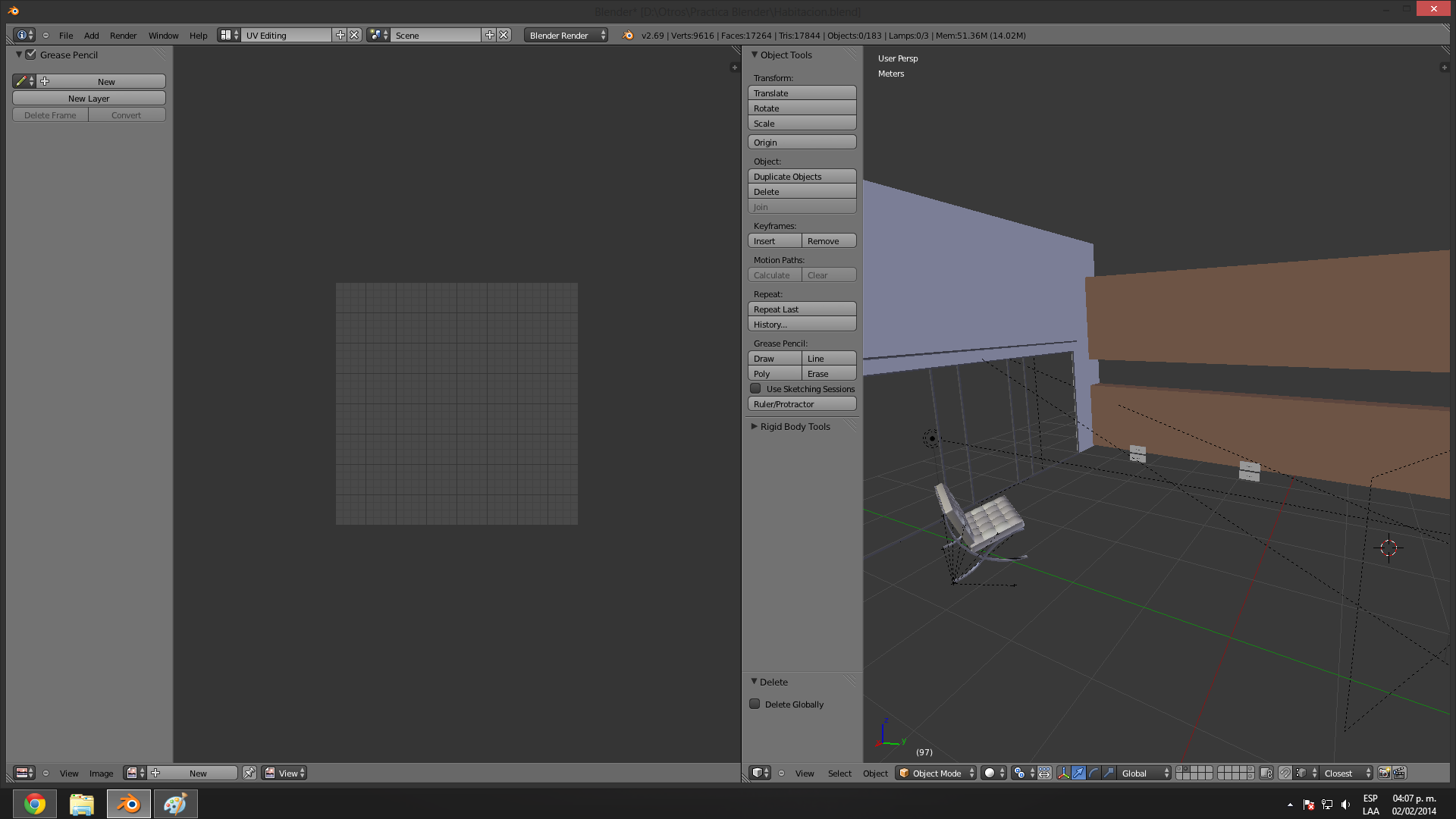1456x819 pixels.
Task: Pin the image in UV editor
Action: tap(249, 773)
